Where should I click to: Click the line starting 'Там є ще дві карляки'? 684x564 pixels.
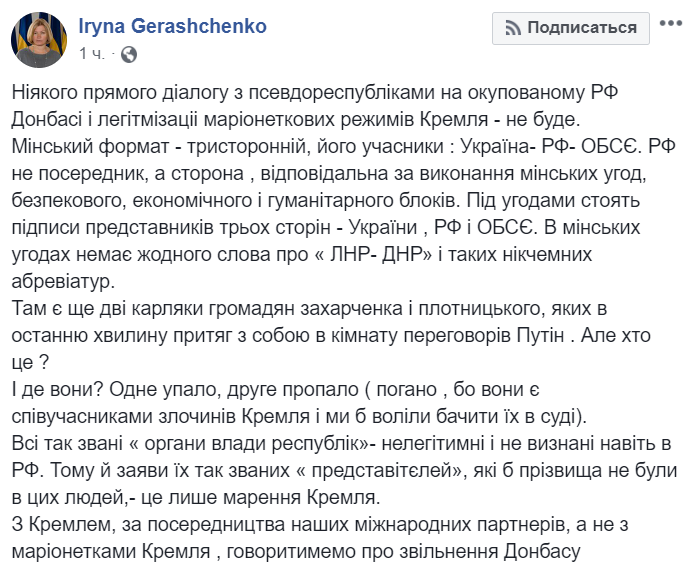coord(309,308)
